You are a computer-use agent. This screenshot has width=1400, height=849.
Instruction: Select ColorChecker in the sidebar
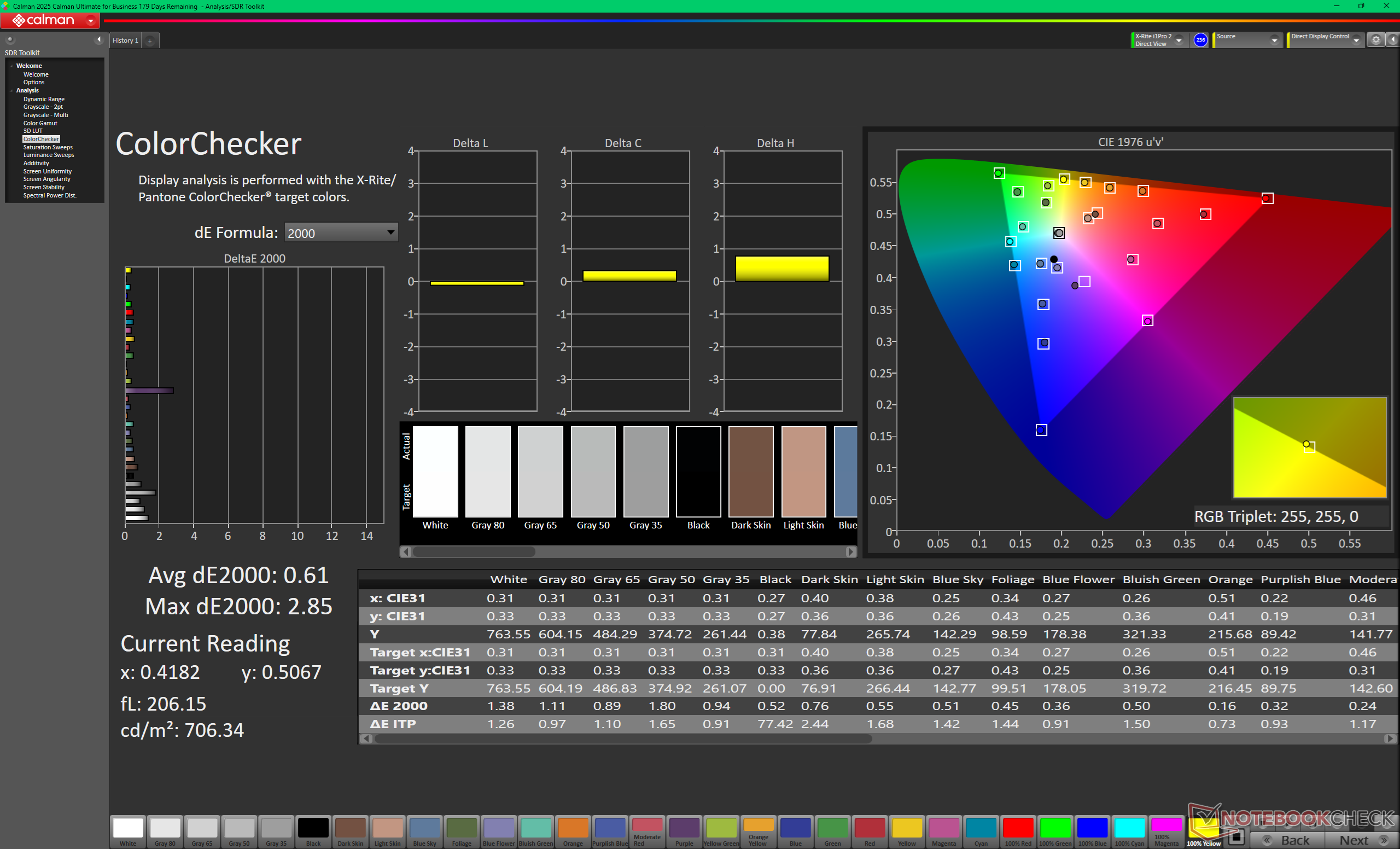click(x=41, y=139)
